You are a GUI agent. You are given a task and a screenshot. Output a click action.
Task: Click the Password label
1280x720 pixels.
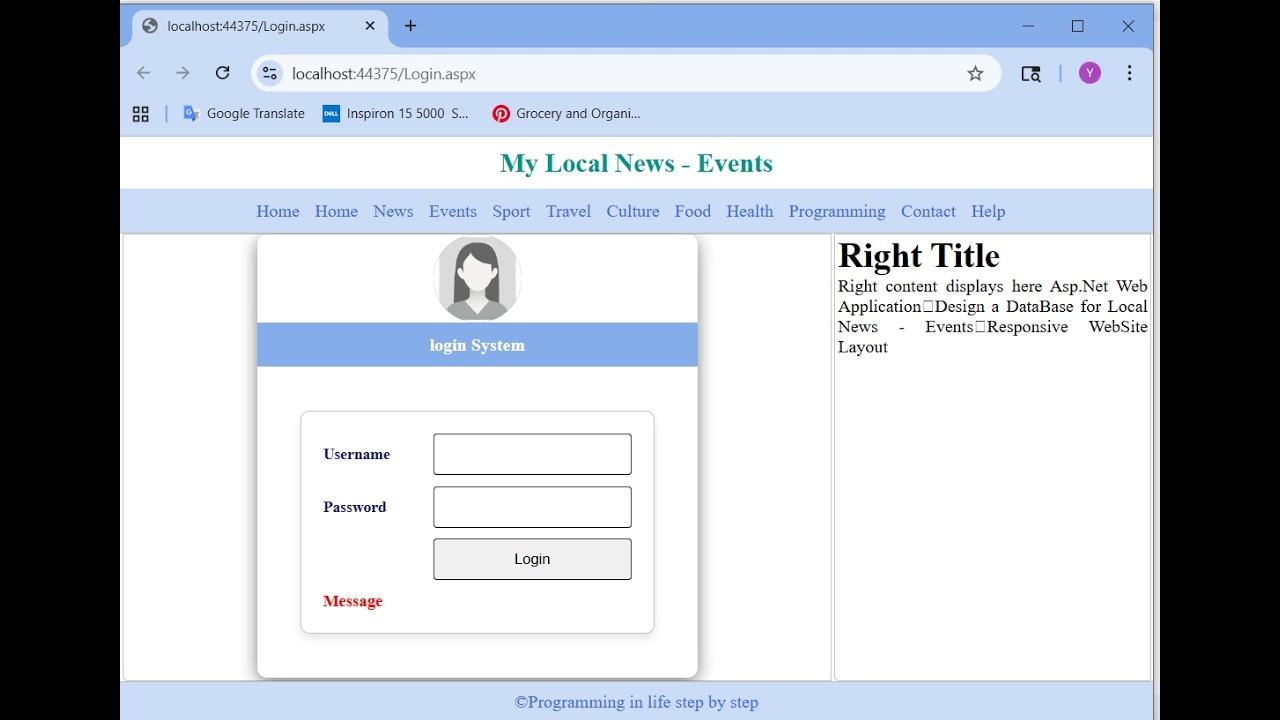pyautogui.click(x=355, y=507)
